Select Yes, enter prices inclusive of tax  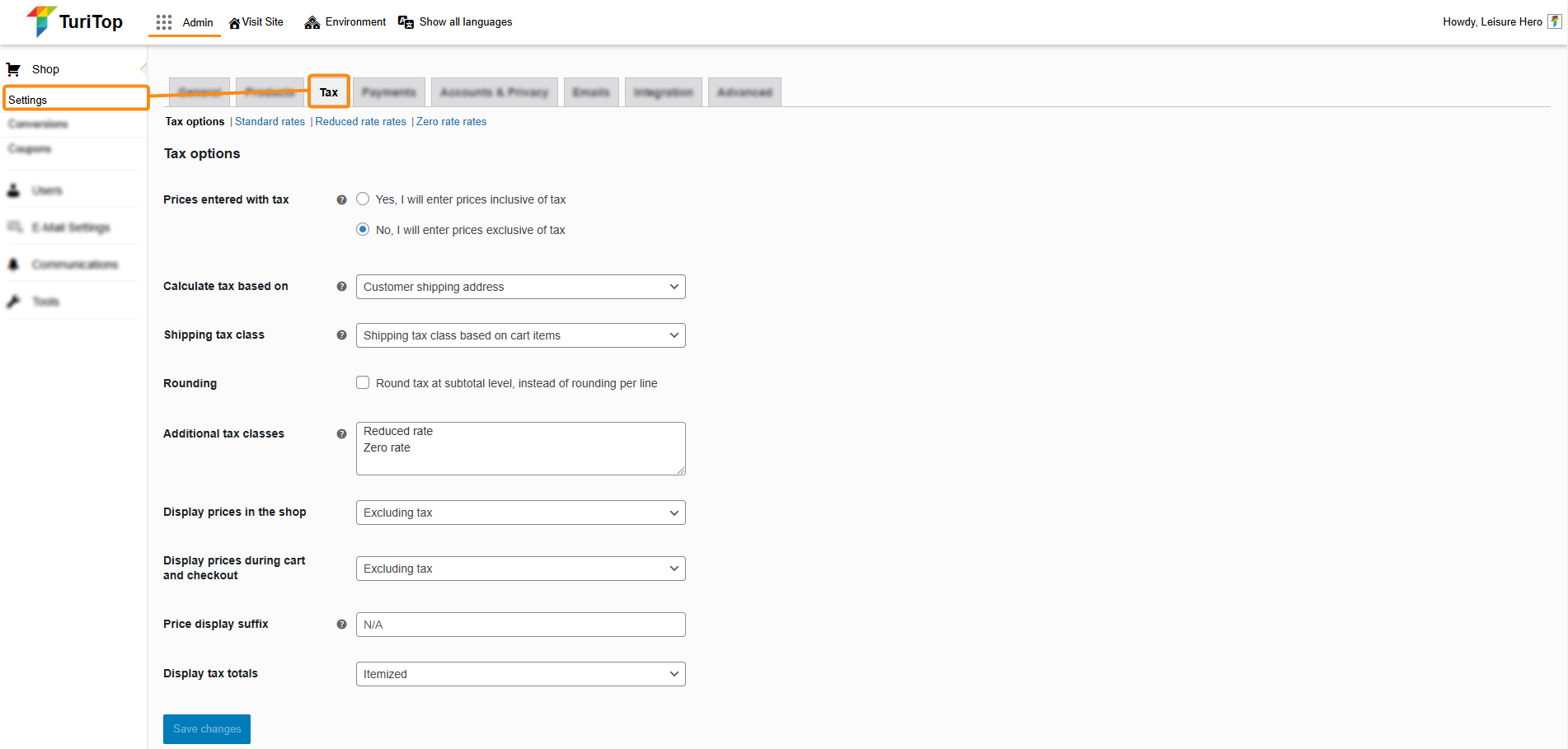tap(363, 199)
